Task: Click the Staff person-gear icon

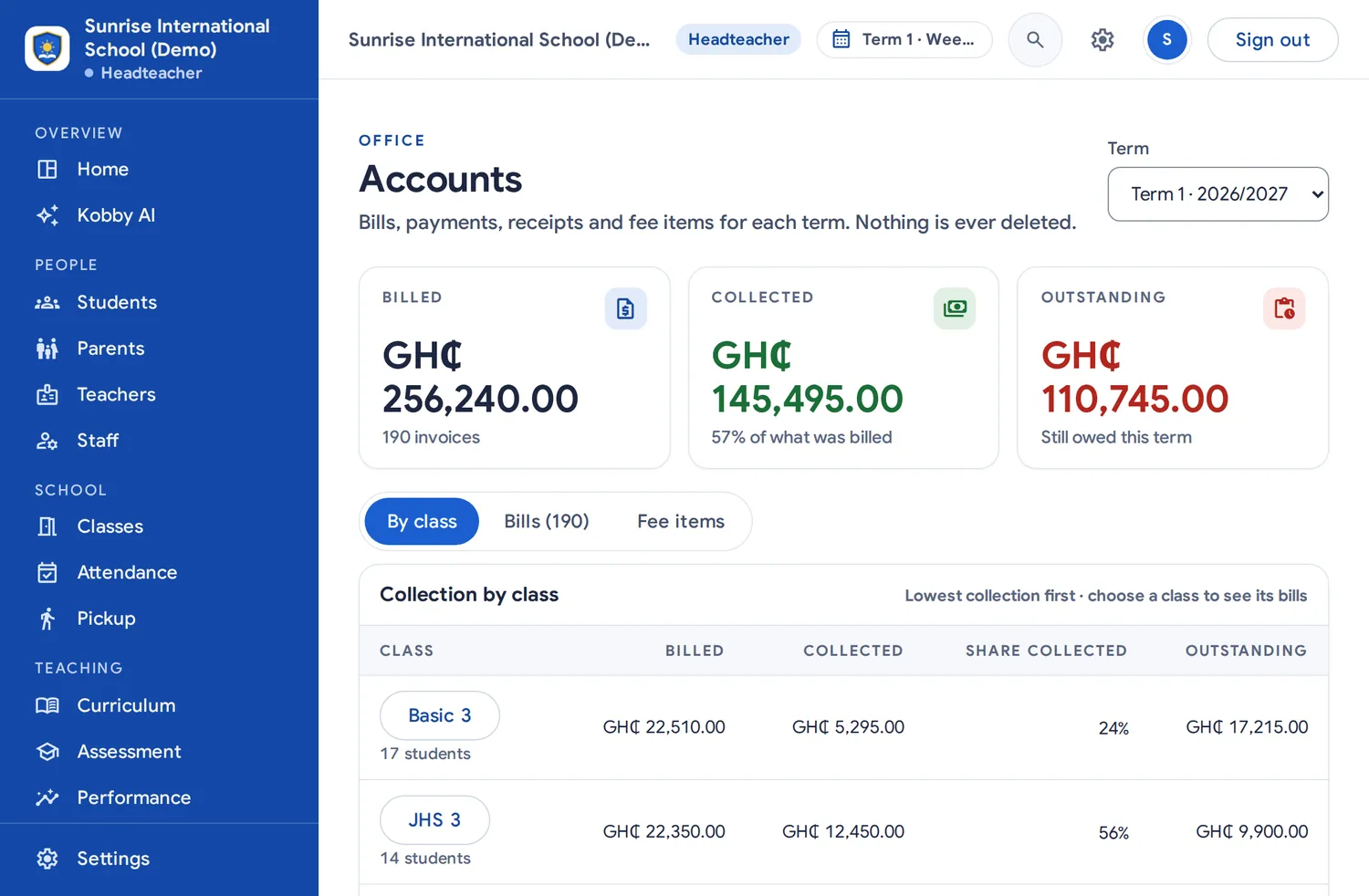Action: [x=47, y=441]
